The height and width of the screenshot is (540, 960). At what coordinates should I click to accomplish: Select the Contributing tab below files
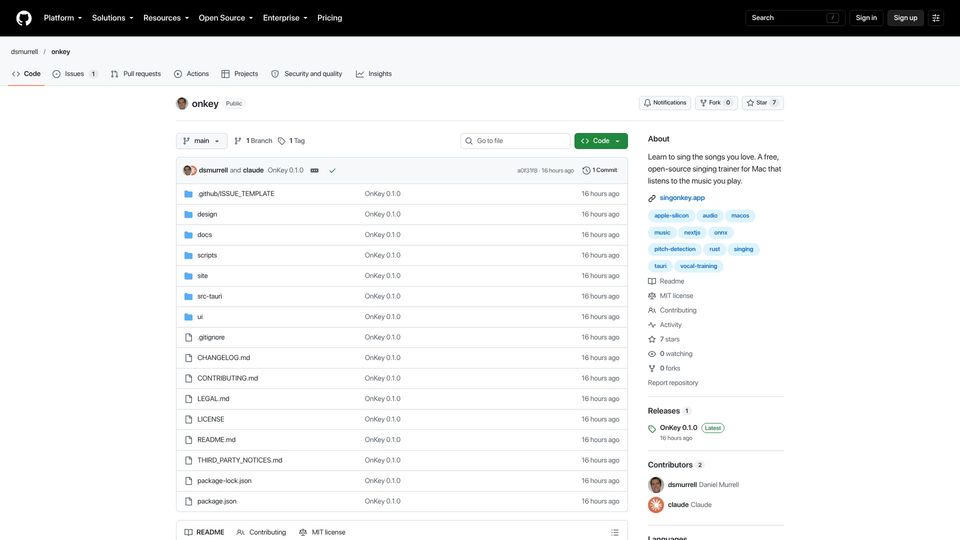261,533
